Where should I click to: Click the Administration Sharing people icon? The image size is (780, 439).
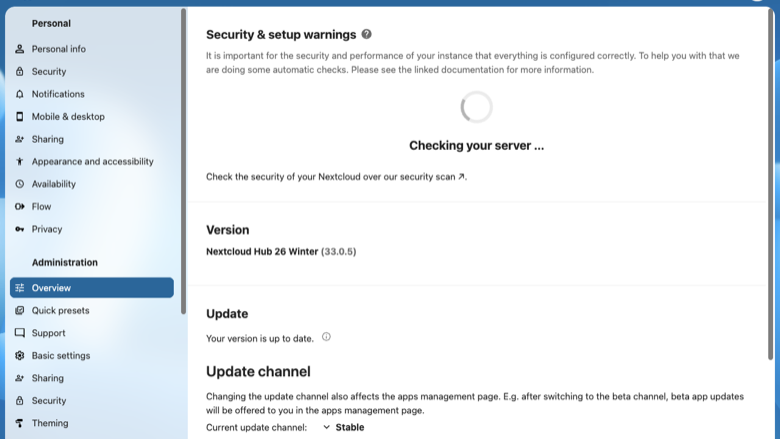19,378
